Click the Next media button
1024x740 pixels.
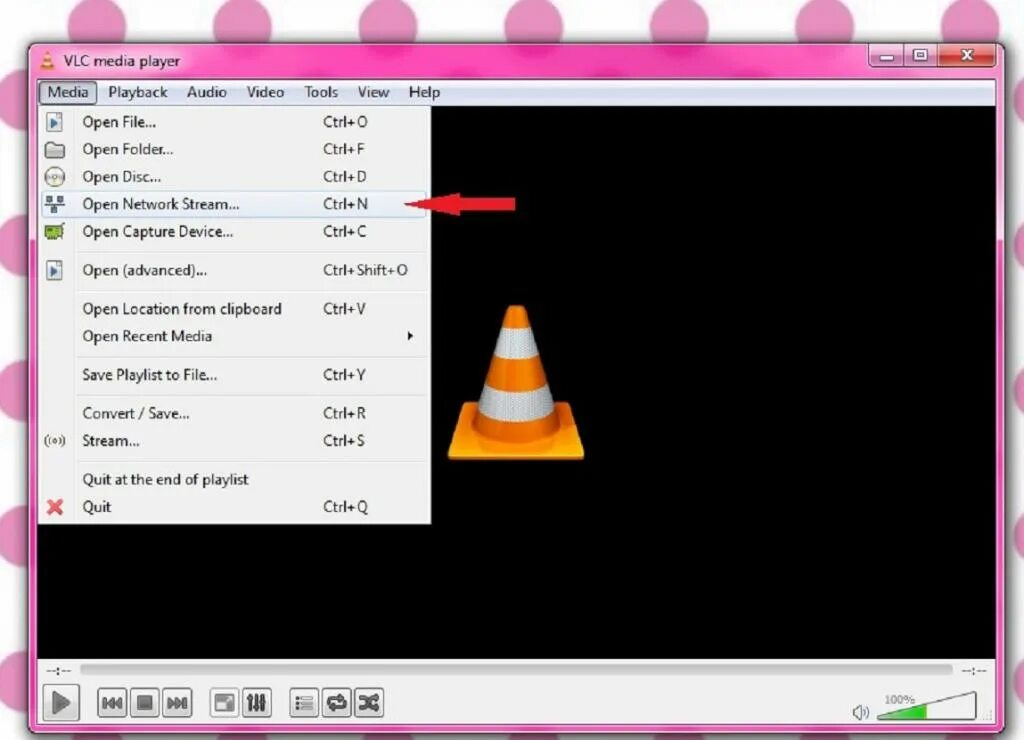pos(177,703)
